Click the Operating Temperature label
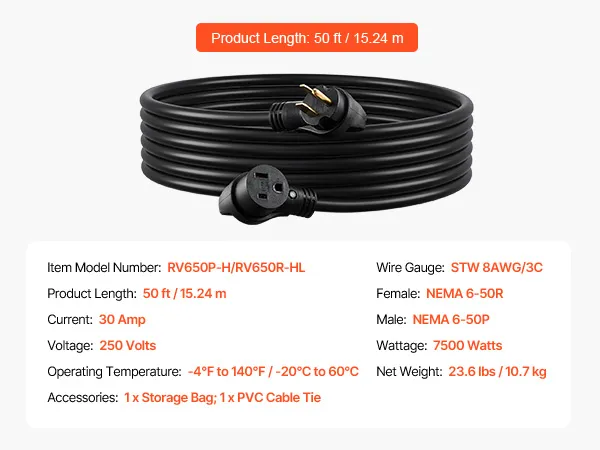Image resolution: width=600 pixels, height=450 pixels. [x=114, y=372]
